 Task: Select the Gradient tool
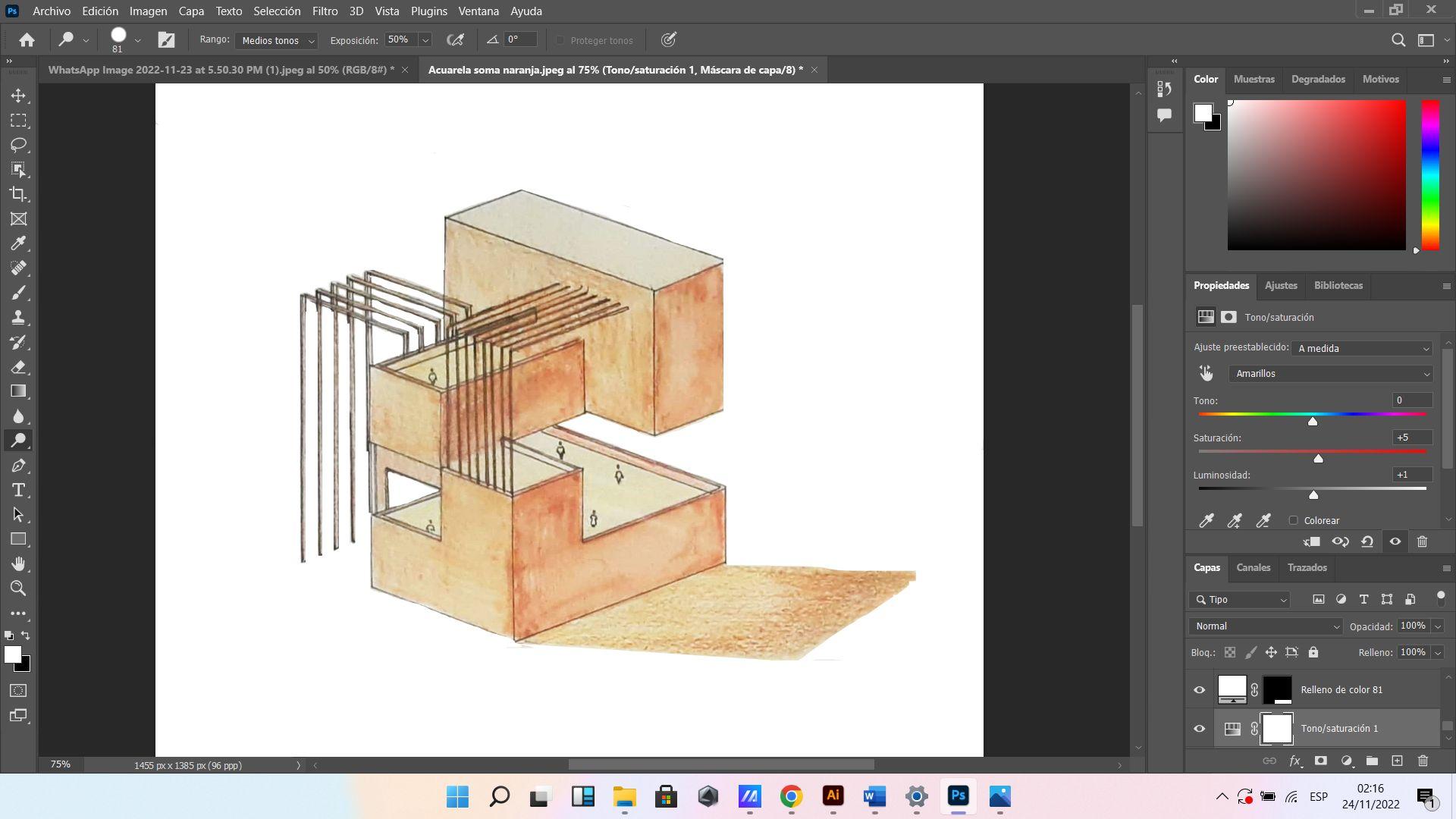coord(18,391)
